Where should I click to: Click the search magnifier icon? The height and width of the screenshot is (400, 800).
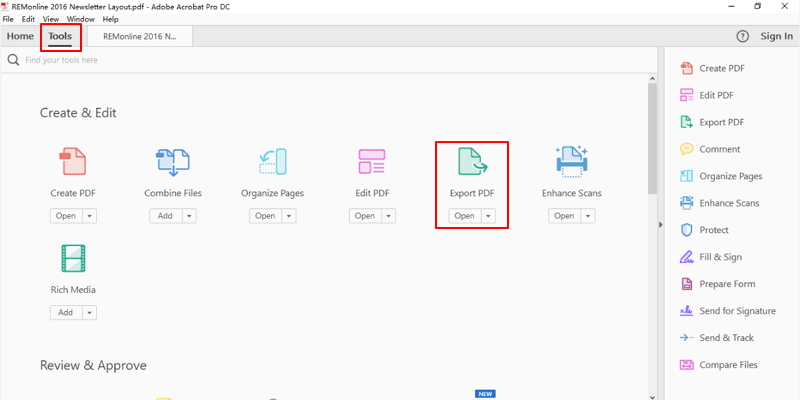click(14, 60)
